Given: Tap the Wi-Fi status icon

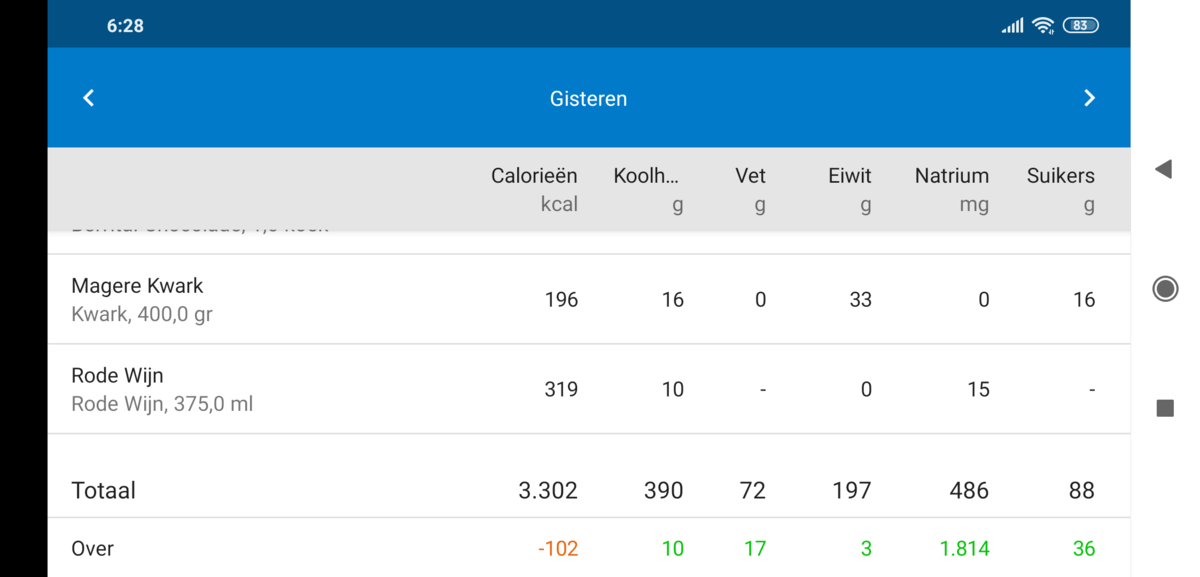Looking at the screenshot, I should tap(1041, 24).
